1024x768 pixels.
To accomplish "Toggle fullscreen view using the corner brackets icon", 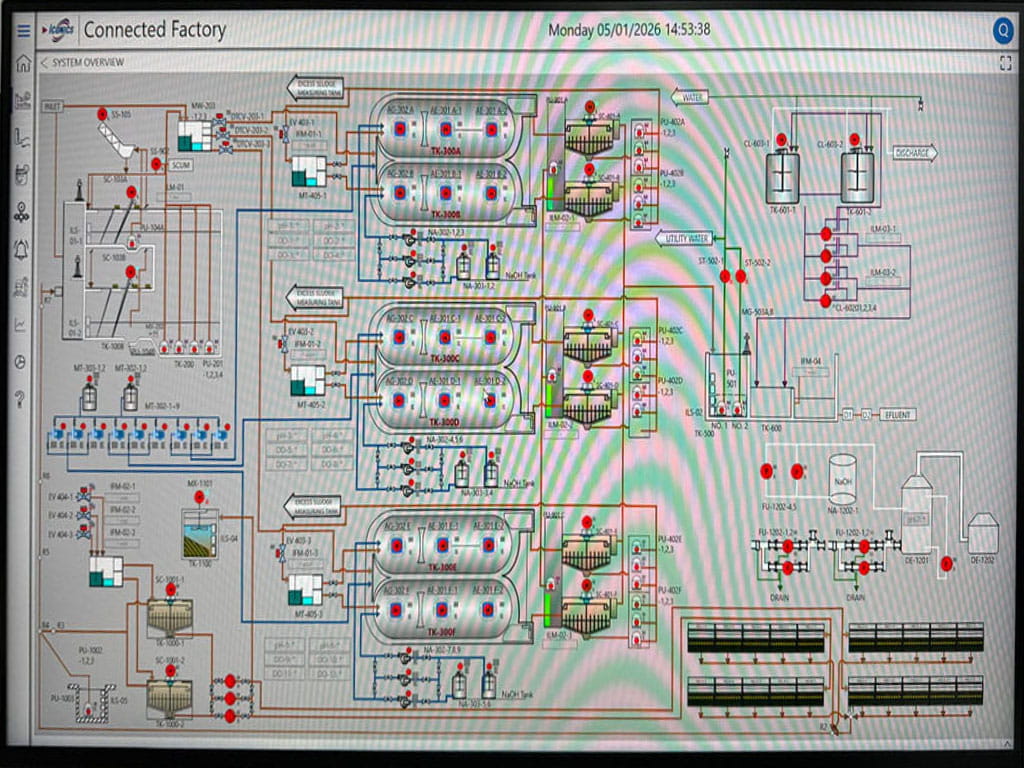I will tap(1005, 63).
